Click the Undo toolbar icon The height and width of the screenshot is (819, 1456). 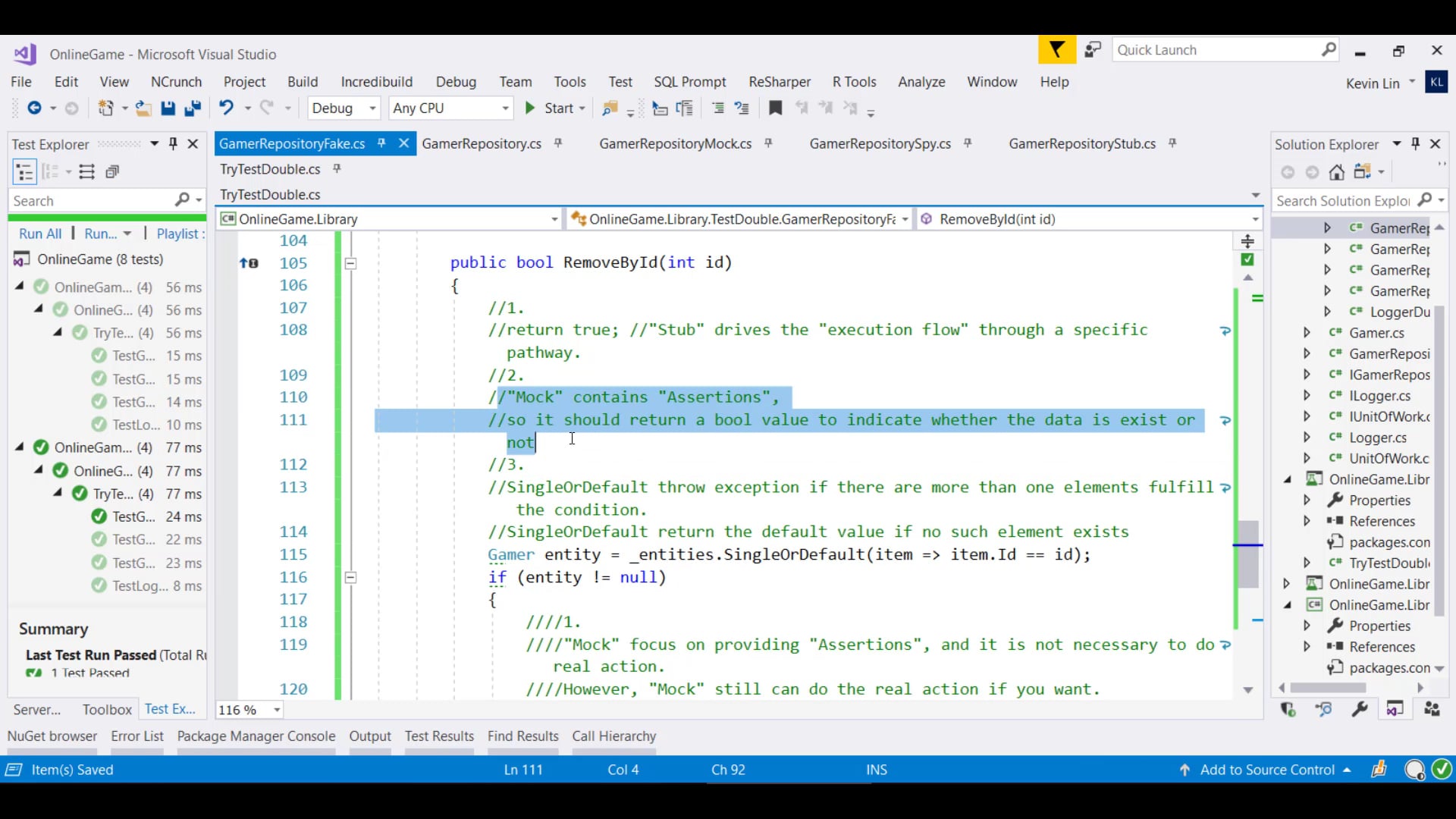(x=226, y=108)
